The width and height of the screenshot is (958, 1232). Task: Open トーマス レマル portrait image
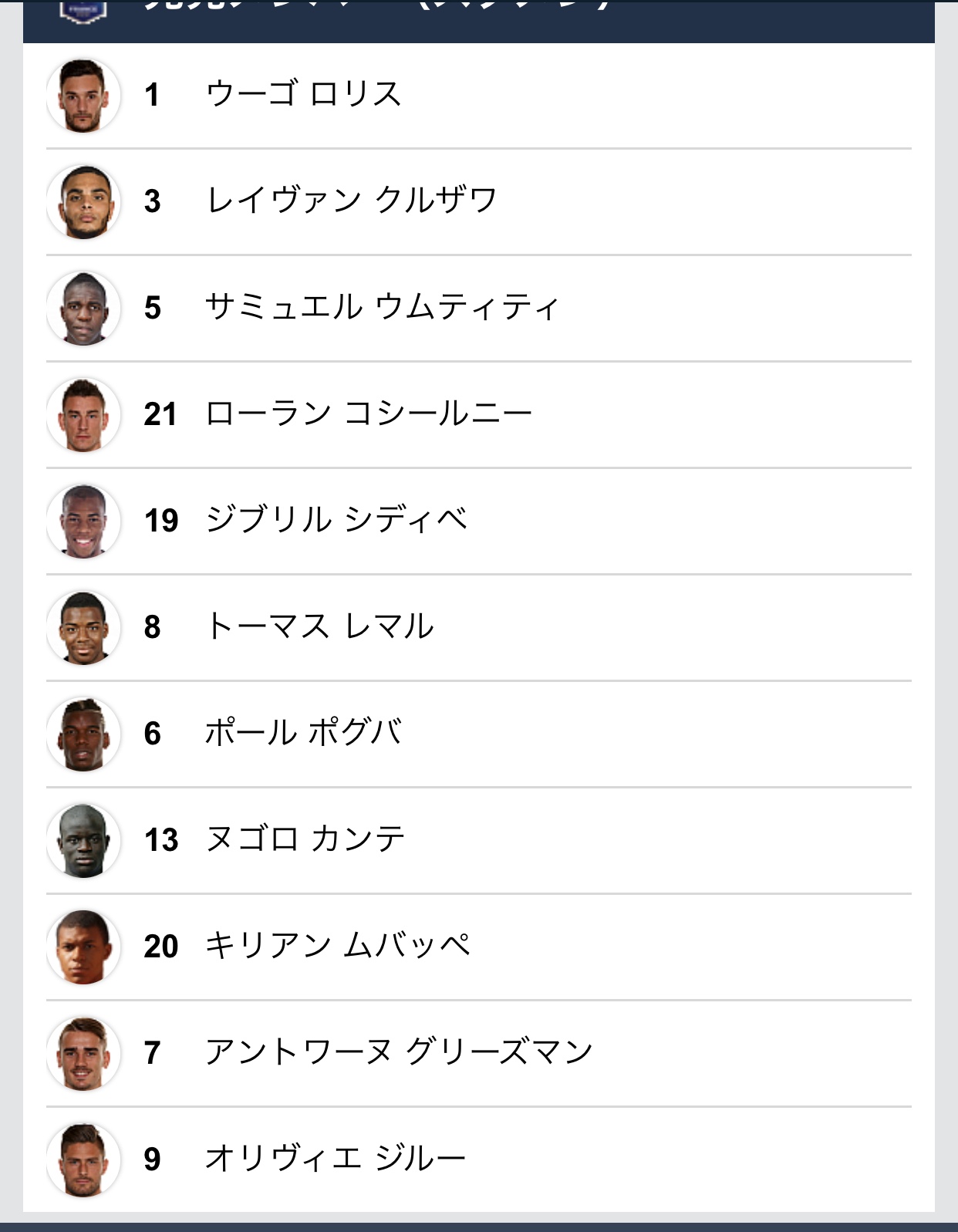coord(83,628)
